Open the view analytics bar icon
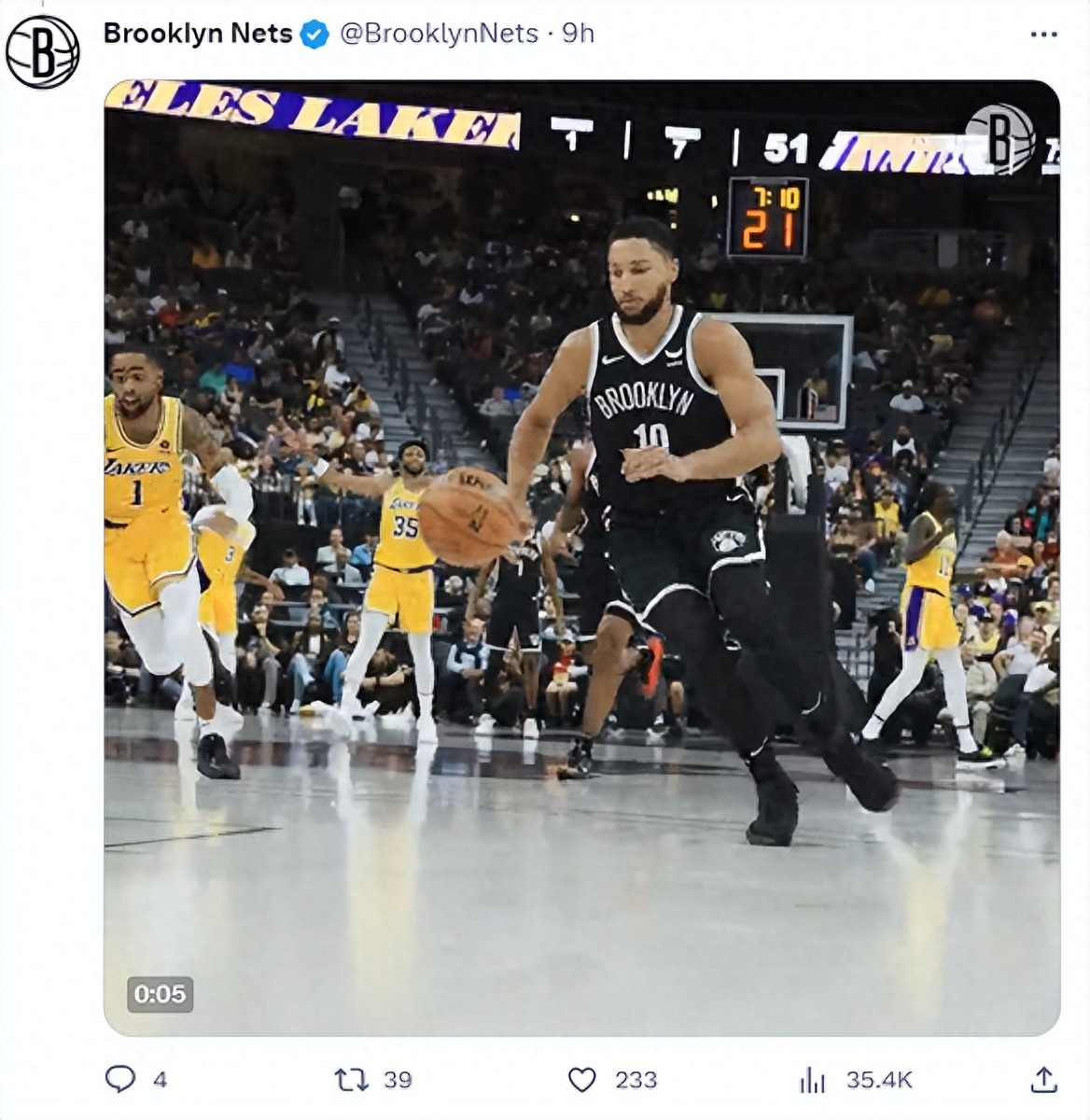Screen dimensions: 1090x1120 point(813,1080)
